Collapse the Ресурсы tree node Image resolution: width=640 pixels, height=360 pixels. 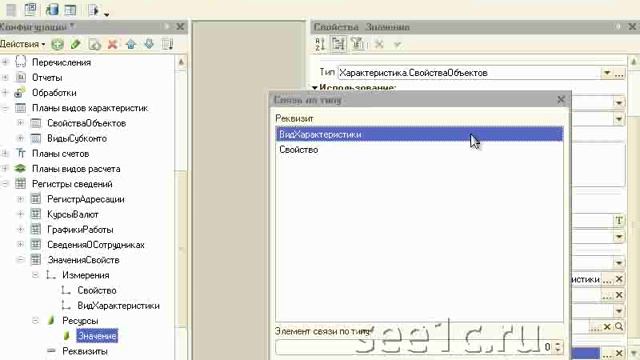tap(36, 320)
